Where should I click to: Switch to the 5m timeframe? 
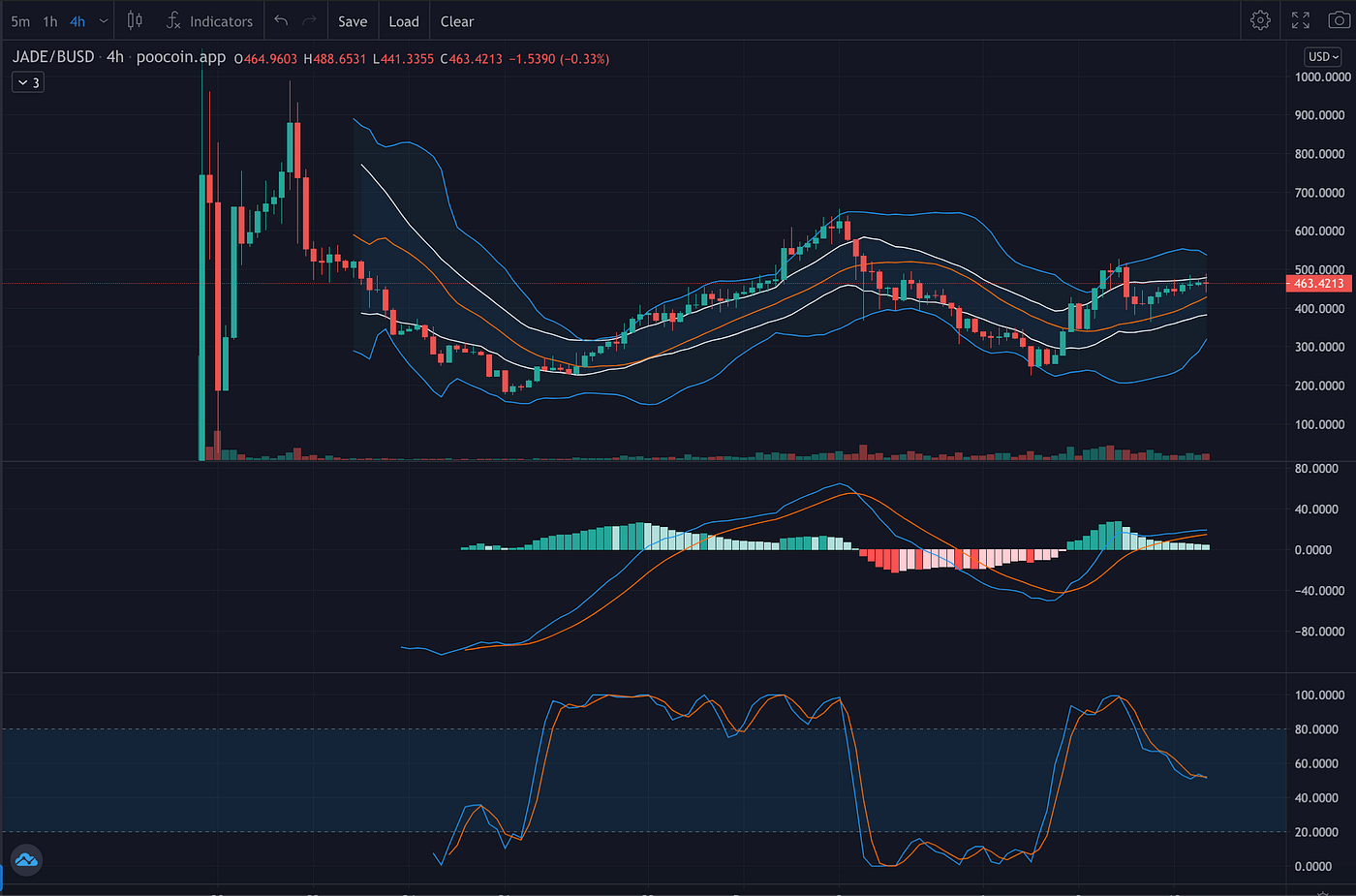coord(20,21)
